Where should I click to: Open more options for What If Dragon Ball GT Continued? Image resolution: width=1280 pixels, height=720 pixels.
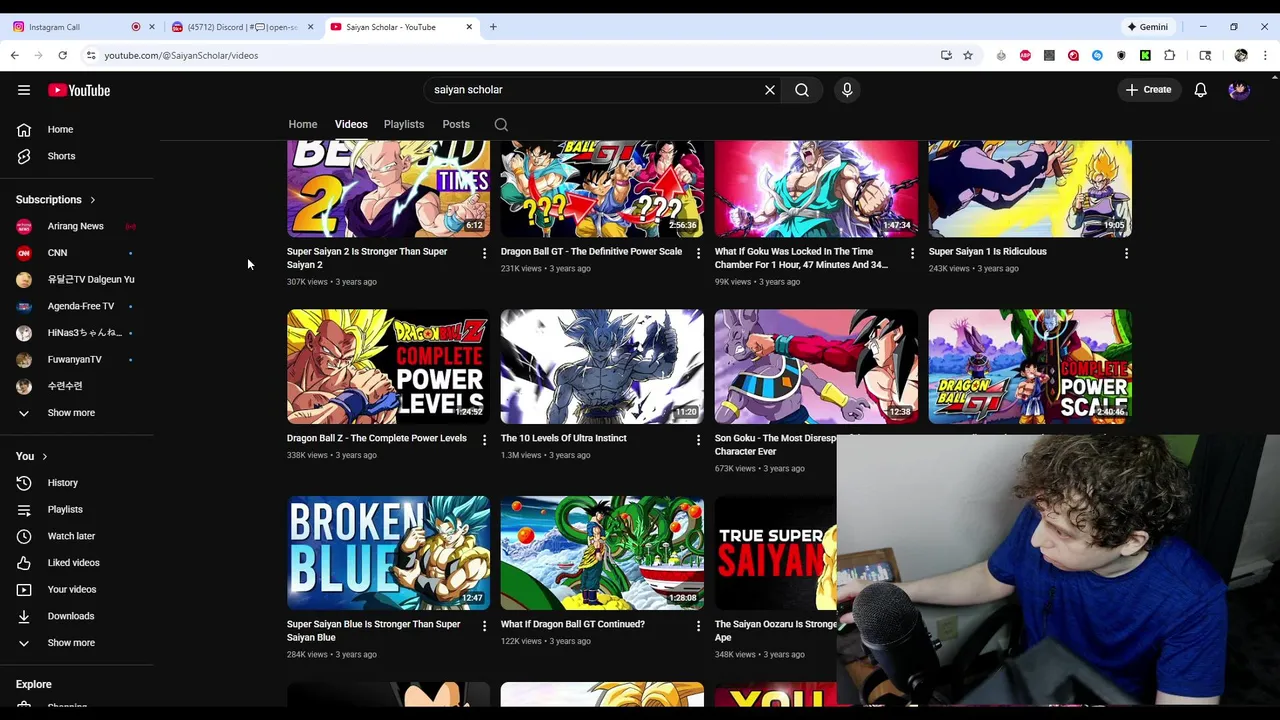pyautogui.click(x=698, y=626)
